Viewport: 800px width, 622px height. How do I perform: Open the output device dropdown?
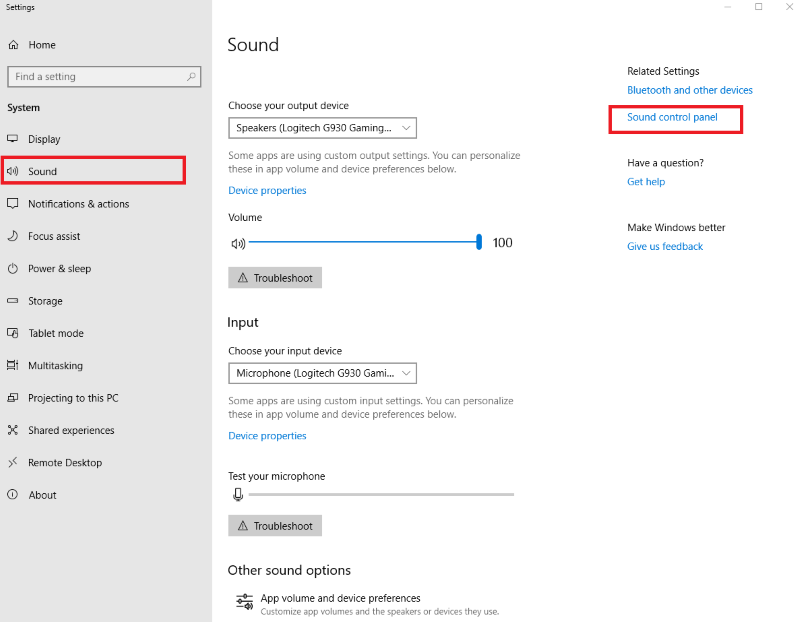click(322, 128)
